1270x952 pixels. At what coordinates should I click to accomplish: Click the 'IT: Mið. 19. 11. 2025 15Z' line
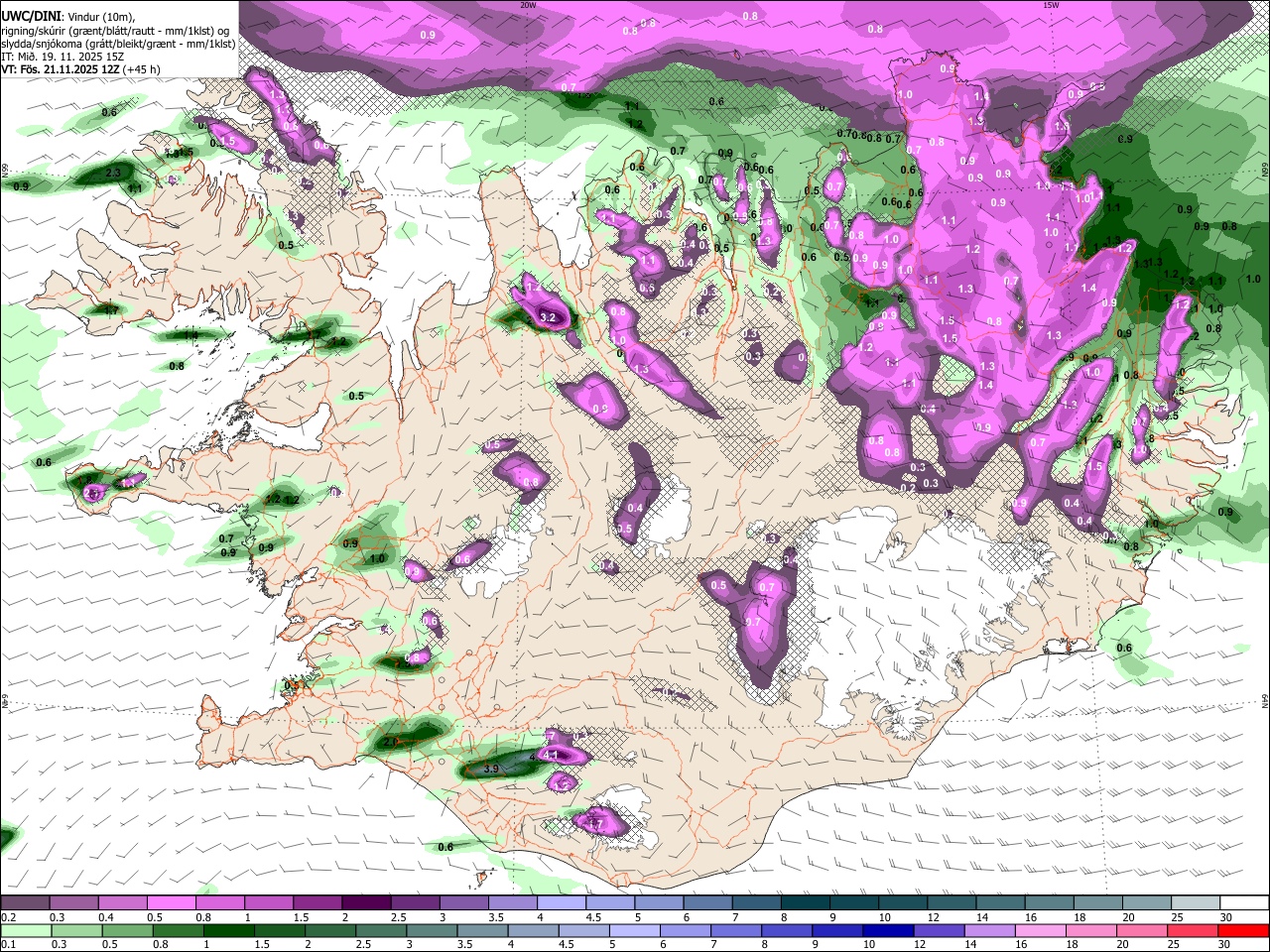63,57
